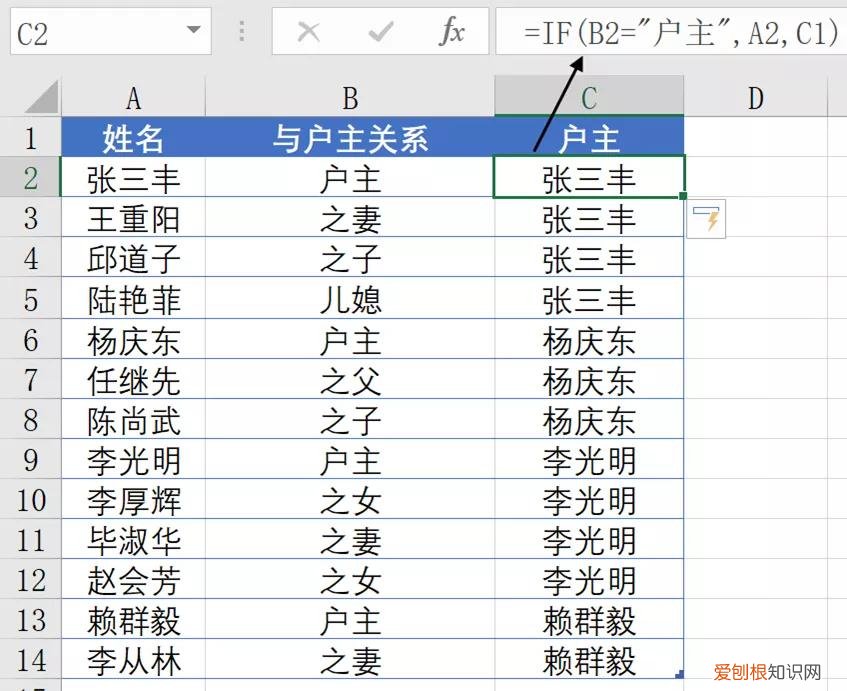Click the vertical dots separator beside Name Box
The height and width of the screenshot is (691, 847).
(240, 31)
